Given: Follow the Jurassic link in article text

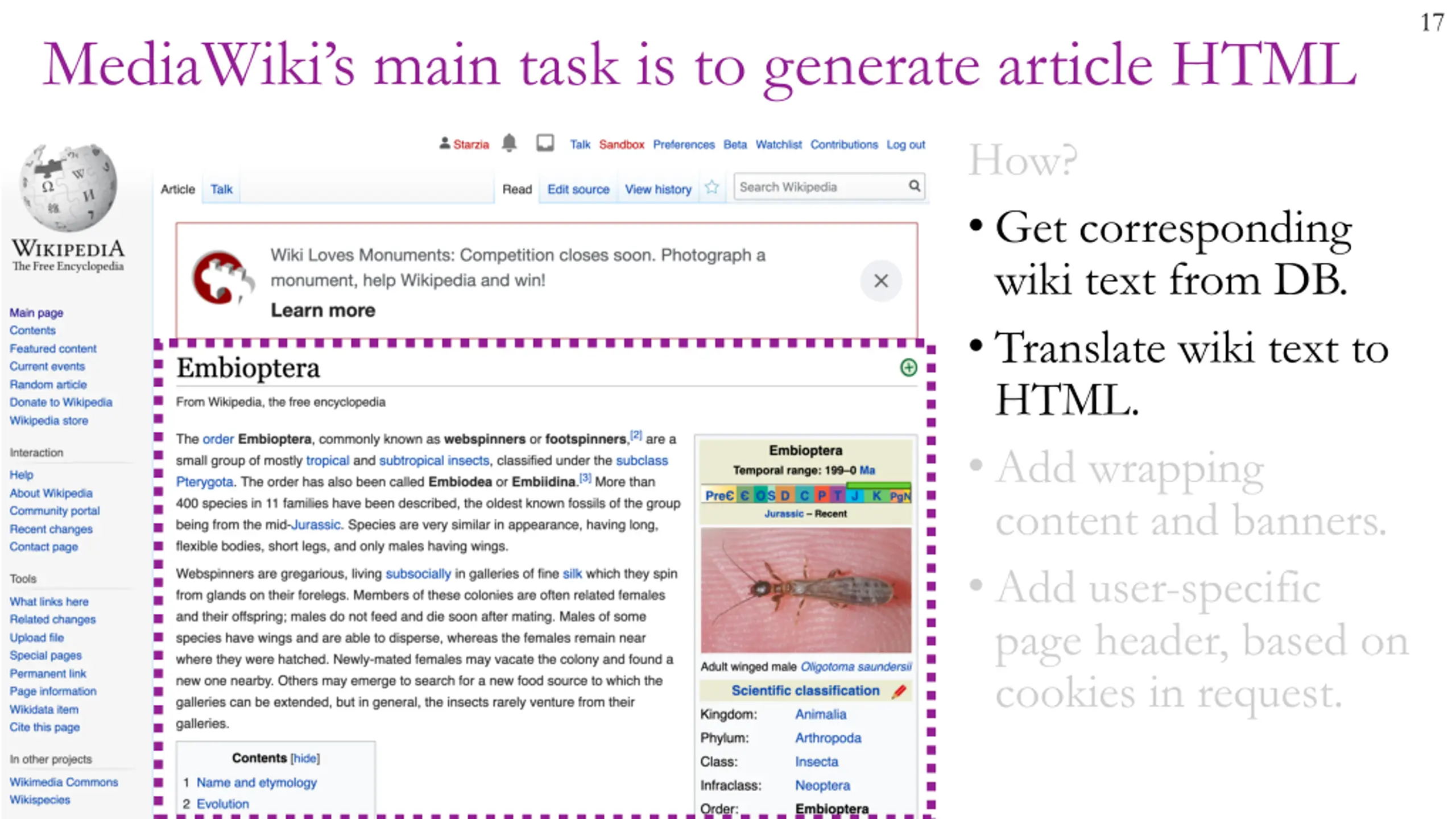Looking at the screenshot, I should pos(316,524).
